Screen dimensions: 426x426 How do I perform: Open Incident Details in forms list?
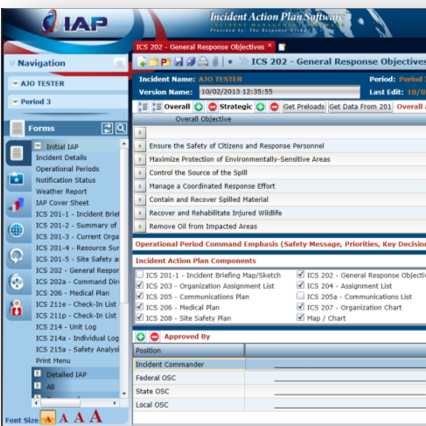click(x=61, y=158)
